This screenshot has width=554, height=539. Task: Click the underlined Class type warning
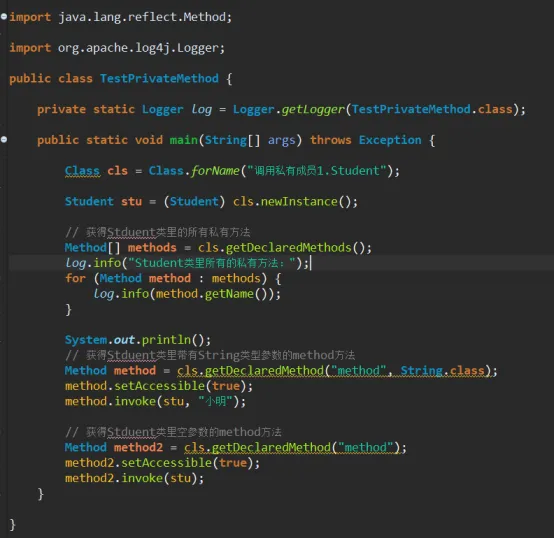point(82,171)
